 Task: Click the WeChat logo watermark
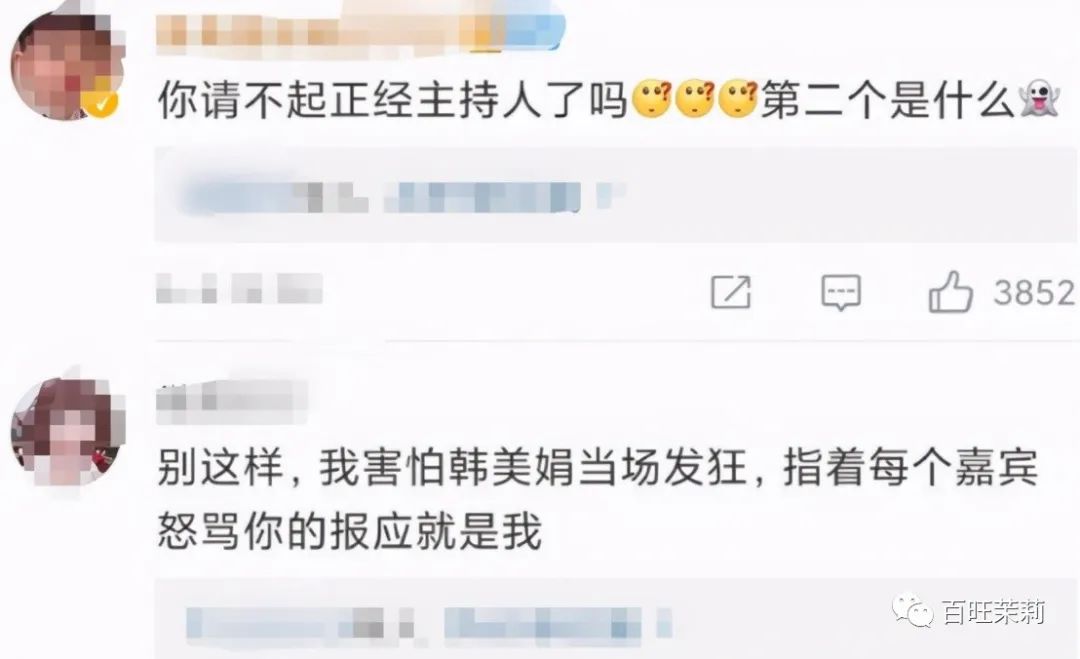tap(913, 609)
